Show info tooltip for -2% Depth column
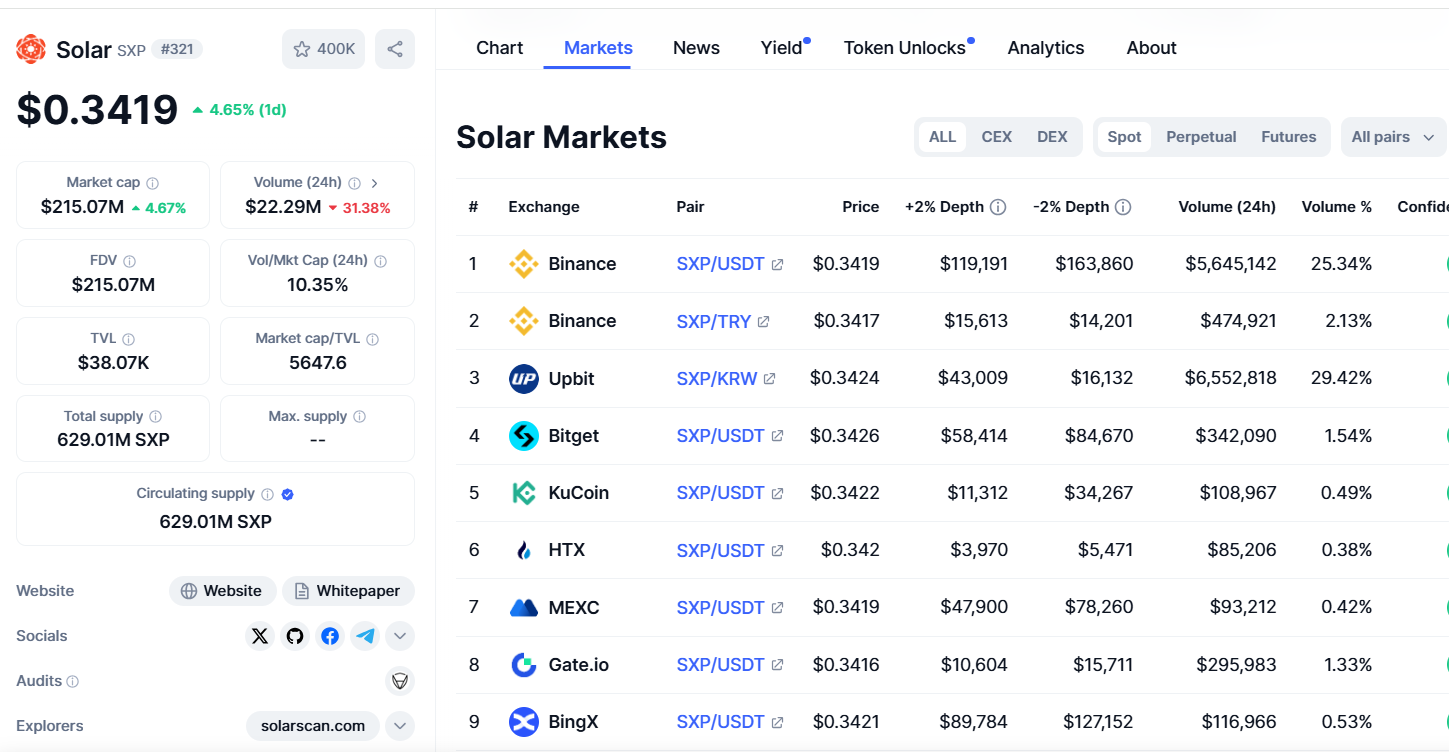 coord(1123,207)
